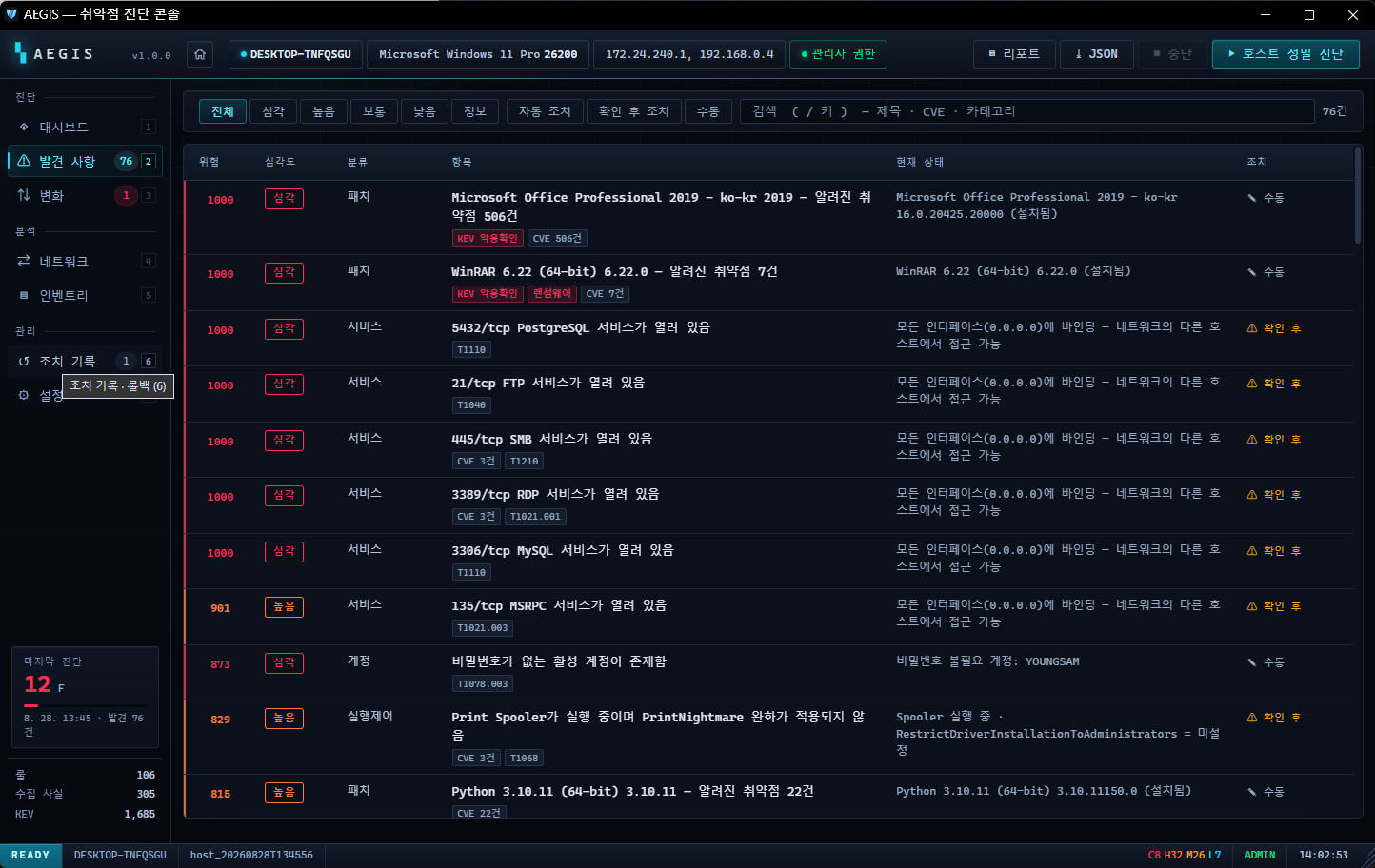Export results with JSON button
Image resolution: width=1375 pixels, height=868 pixels.
[1097, 54]
